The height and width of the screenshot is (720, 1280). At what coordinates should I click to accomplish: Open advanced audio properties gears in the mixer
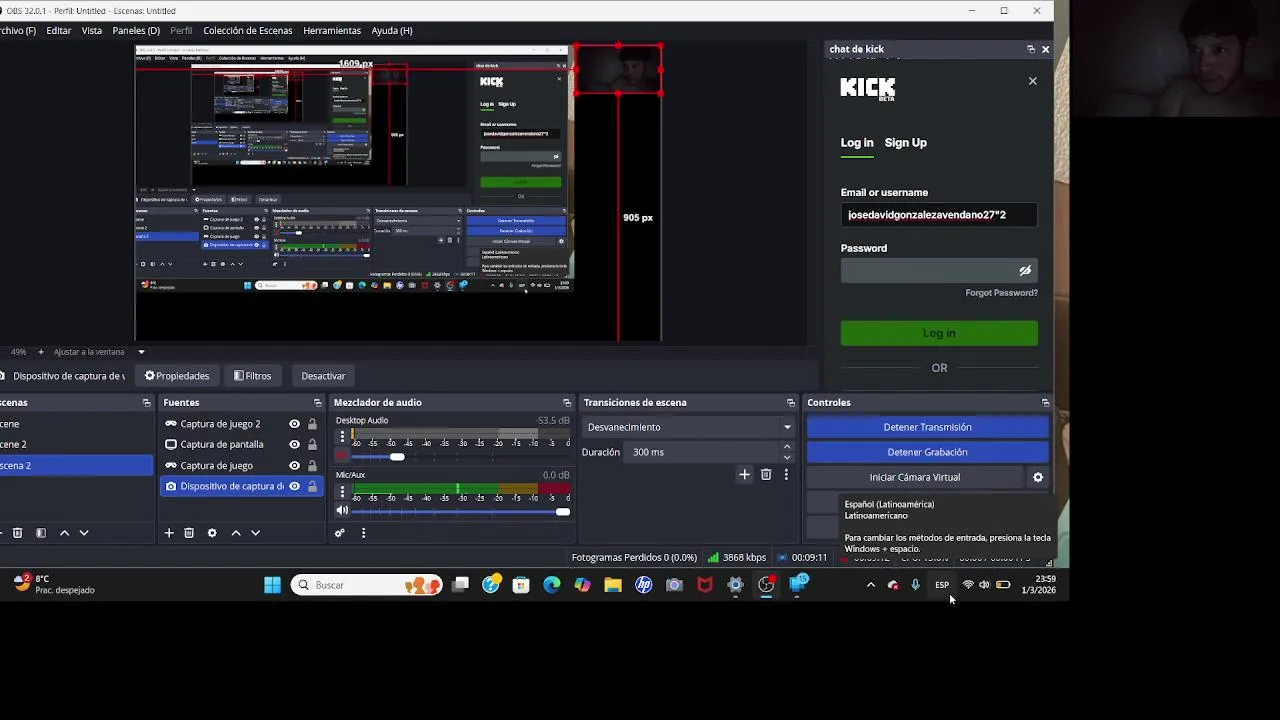click(340, 533)
